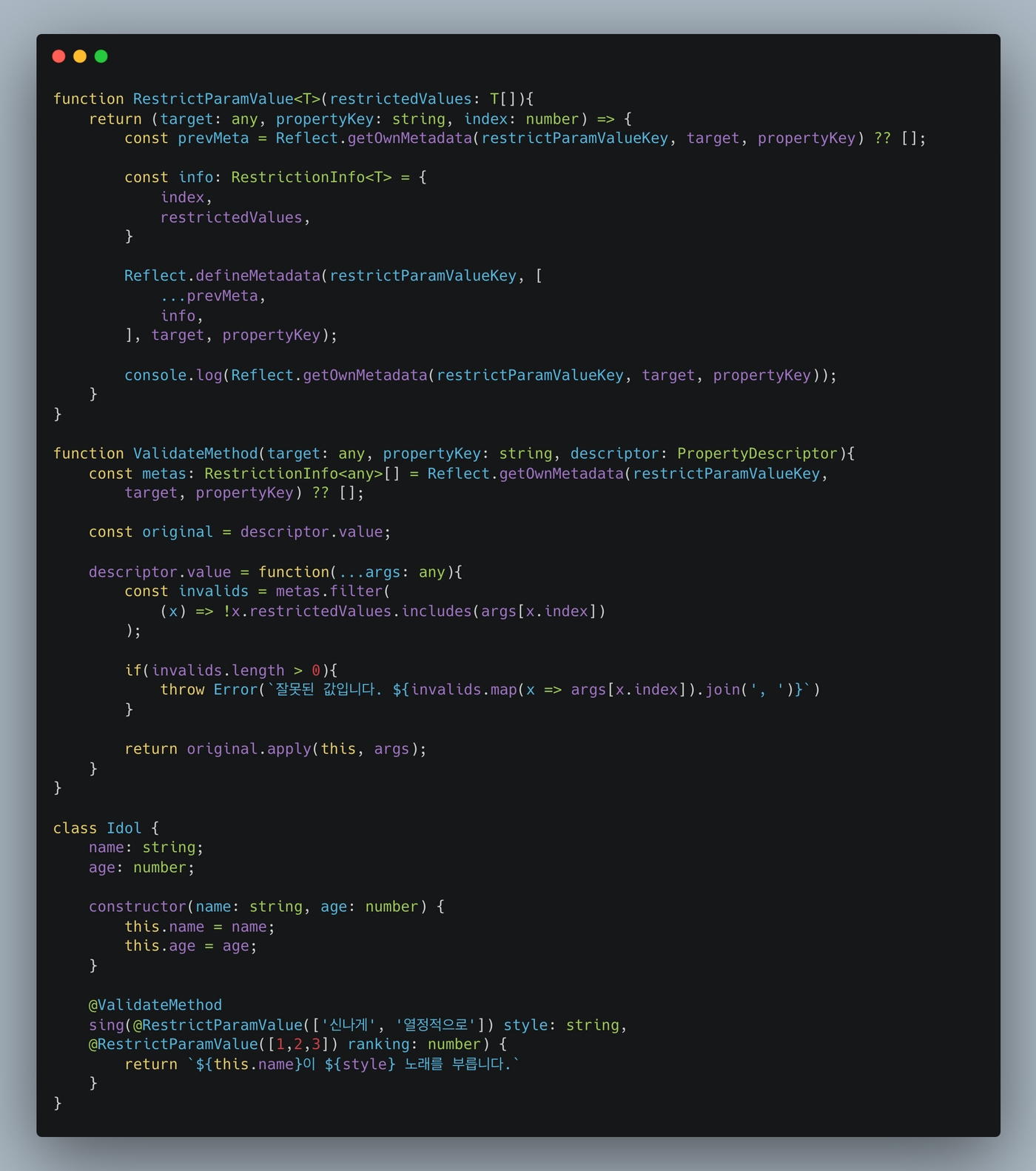
Task: Click the "ranking: number" parameter
Action: (414, 1044)
